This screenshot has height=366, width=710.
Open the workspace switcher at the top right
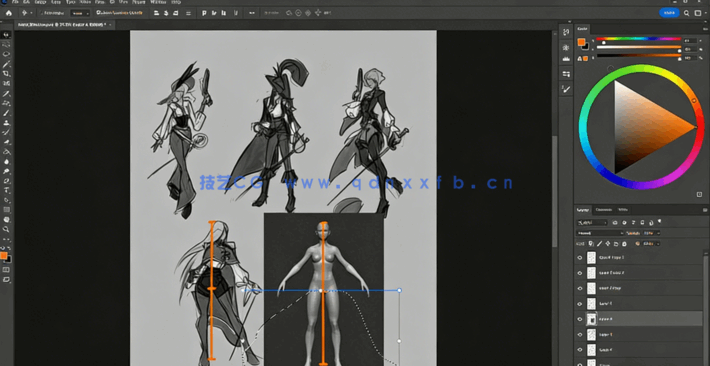tap(697, 13)
